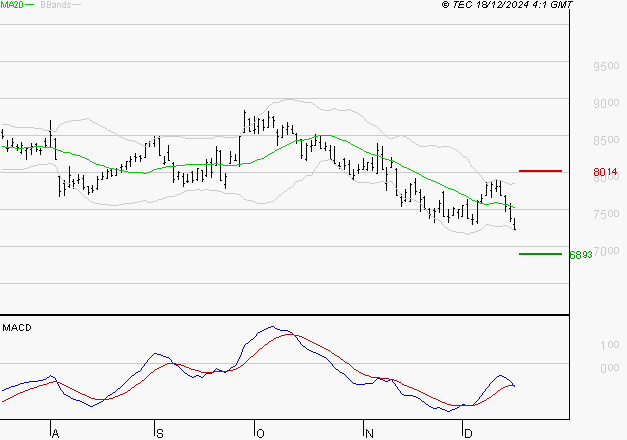
Task: Click the TEC 18/12/2024 timestamp text
Action: (507, 5)
